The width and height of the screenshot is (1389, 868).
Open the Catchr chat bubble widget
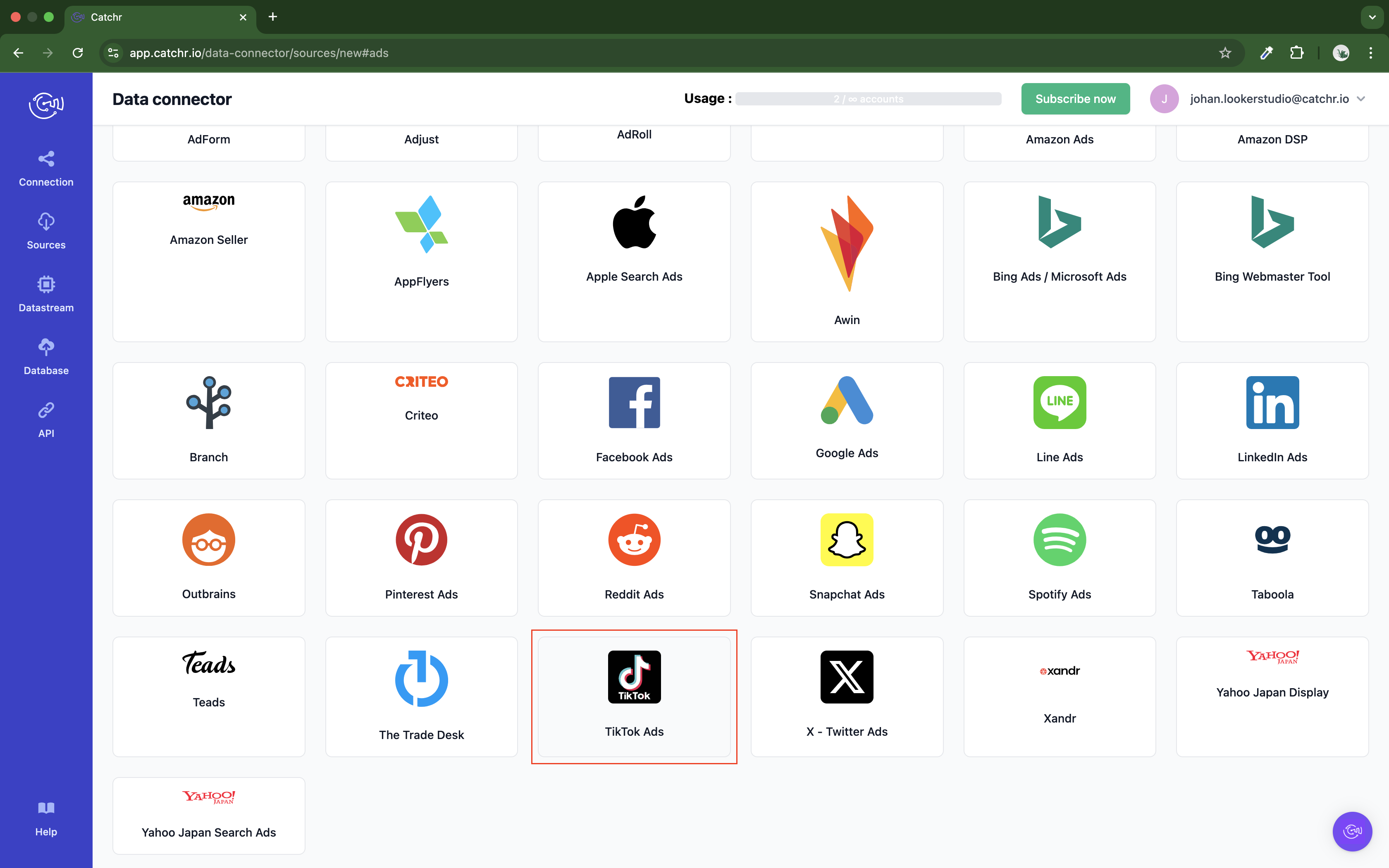1352,831
